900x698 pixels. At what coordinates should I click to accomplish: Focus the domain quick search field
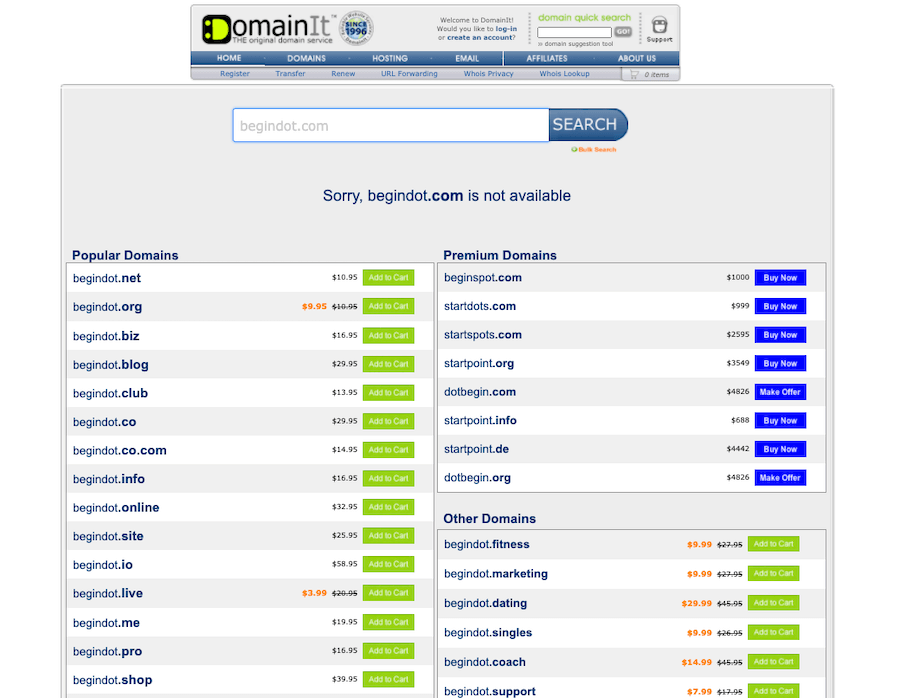click(574, 32)
